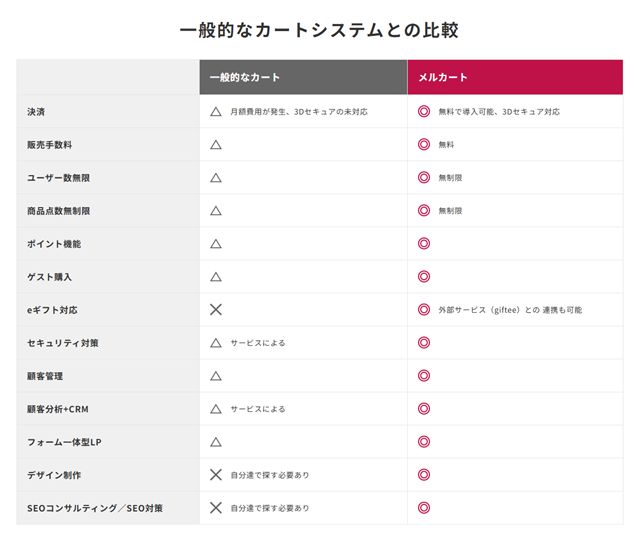Click the double-circle icon in the ゲスト購入 row
This screenshot has height=534, width=640.
(x=423, y=277)
